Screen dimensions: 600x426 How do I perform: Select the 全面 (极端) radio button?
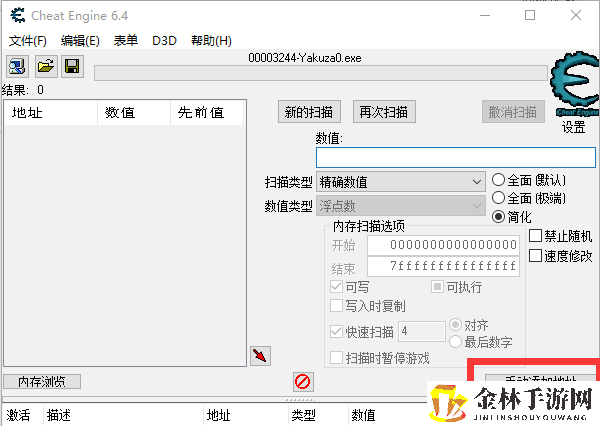[x=498, y=198]
